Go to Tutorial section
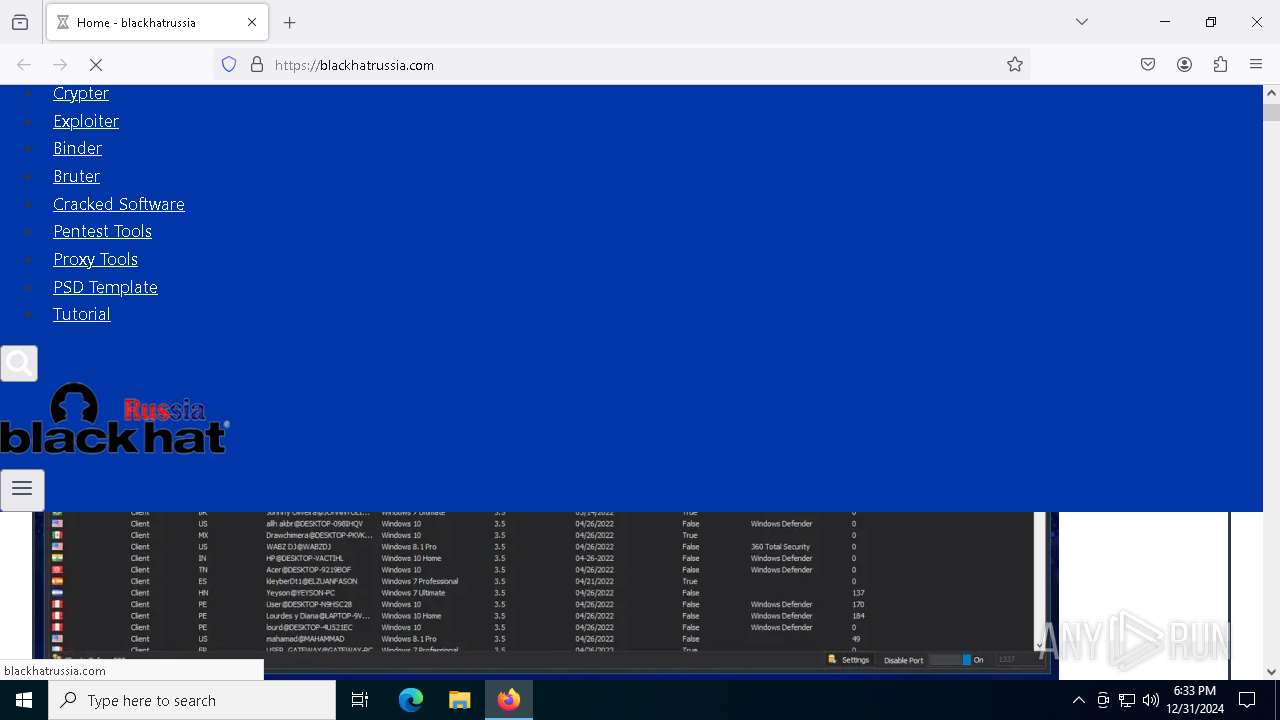 click(82, 314)
